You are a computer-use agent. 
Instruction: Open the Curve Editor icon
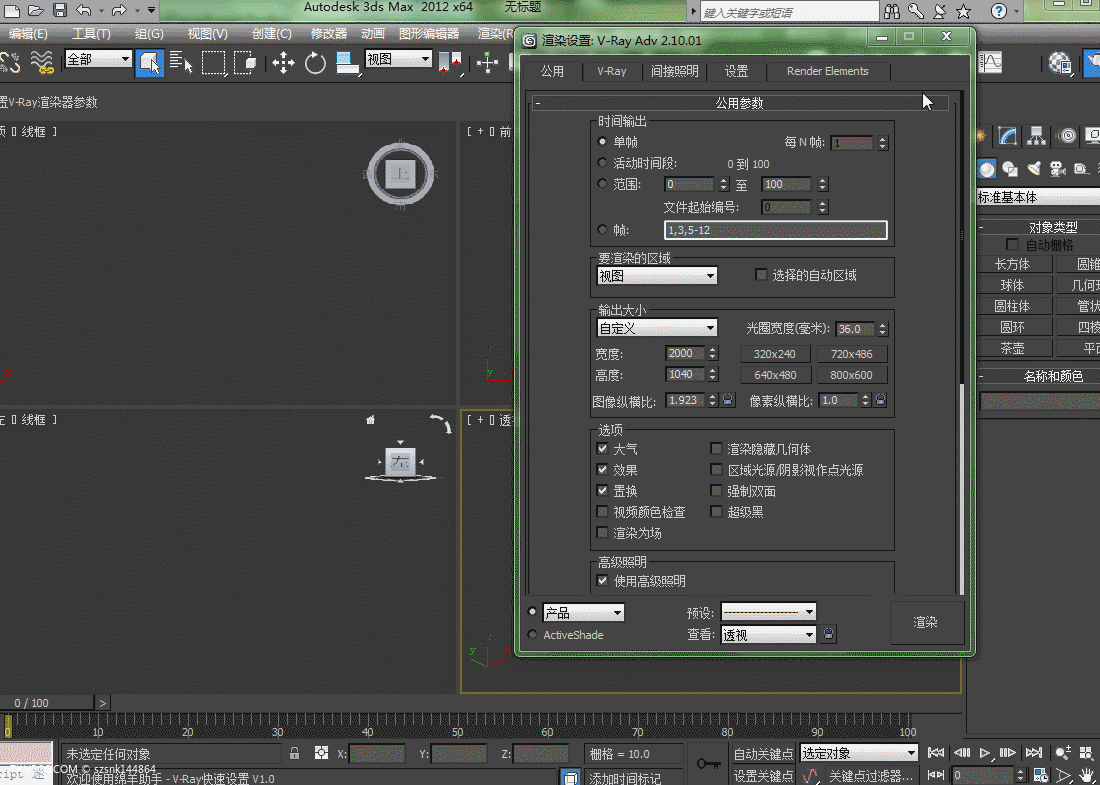point(991,62)
